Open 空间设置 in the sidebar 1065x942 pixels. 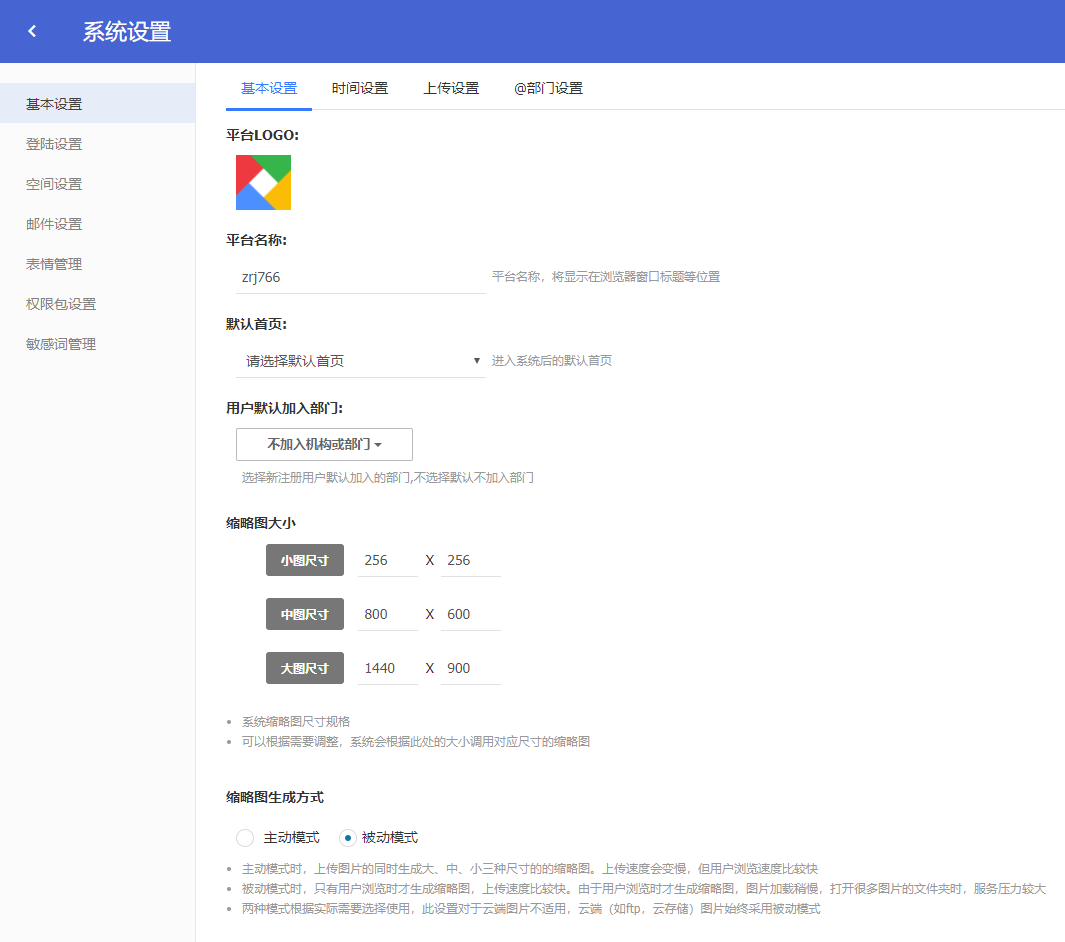tap(54, 184)
